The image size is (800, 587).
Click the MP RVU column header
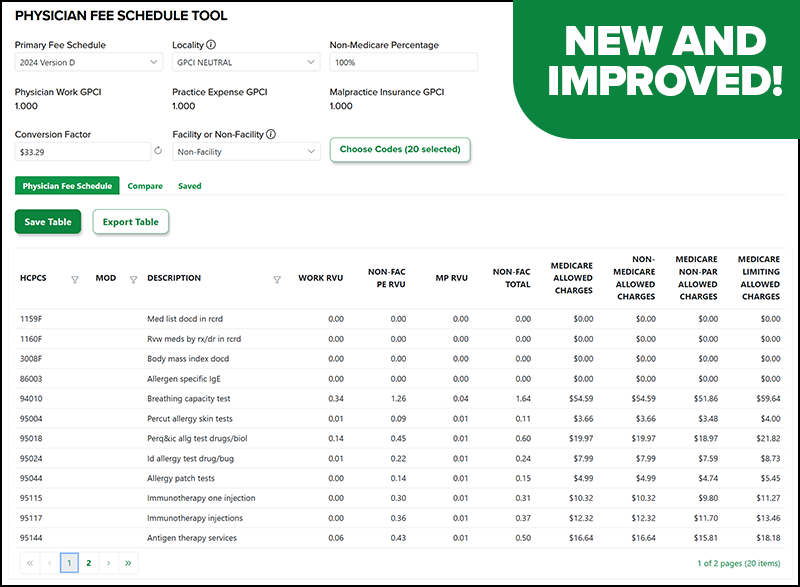click(x=452, y=278)
